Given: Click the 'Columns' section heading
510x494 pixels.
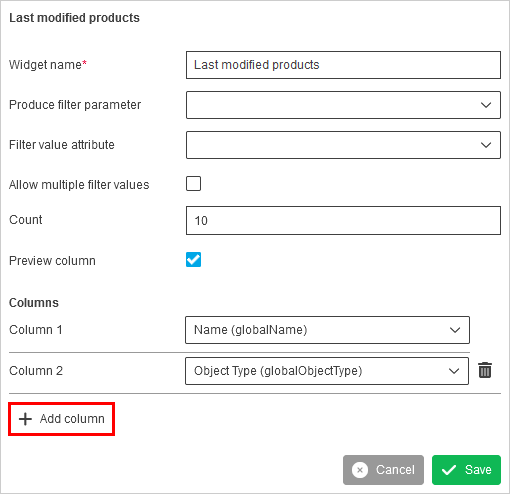Looking at the screenshot, I should tap(34, 303).
